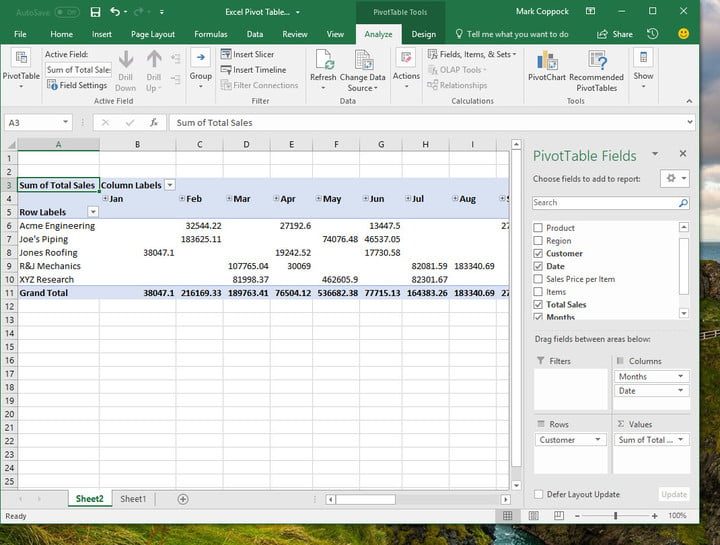Screen dimensions: 720x545
Task: Click the Refresh data icon
Action: [x=323, y=60]
